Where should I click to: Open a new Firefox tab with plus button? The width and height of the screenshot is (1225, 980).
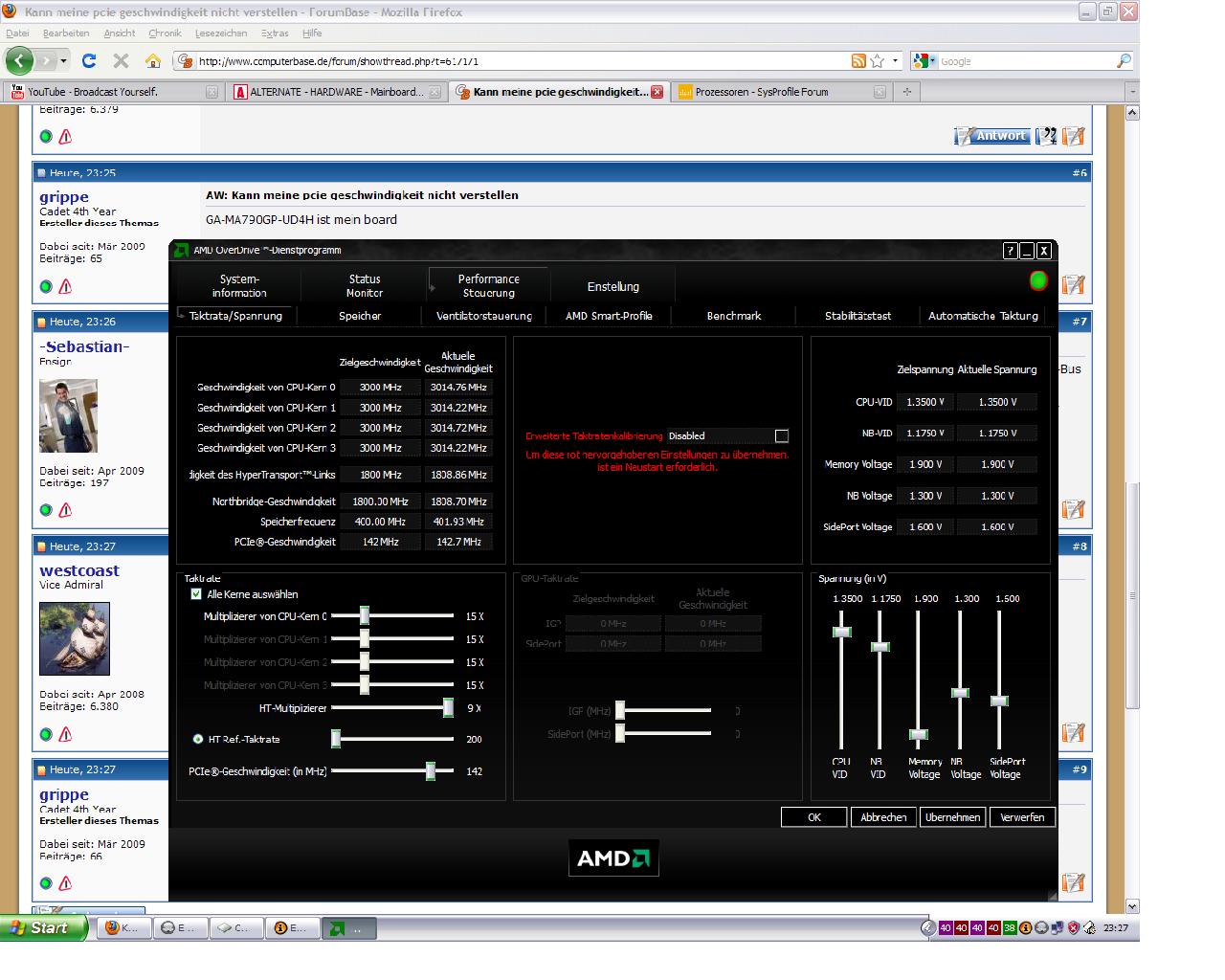click(x=906, y=92)
